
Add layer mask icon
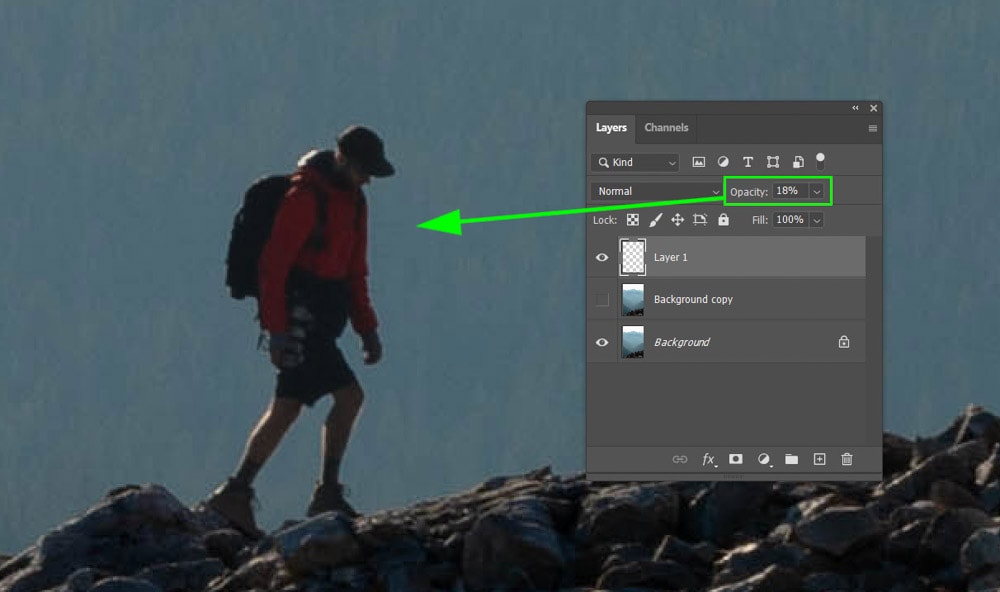(735, 459)
